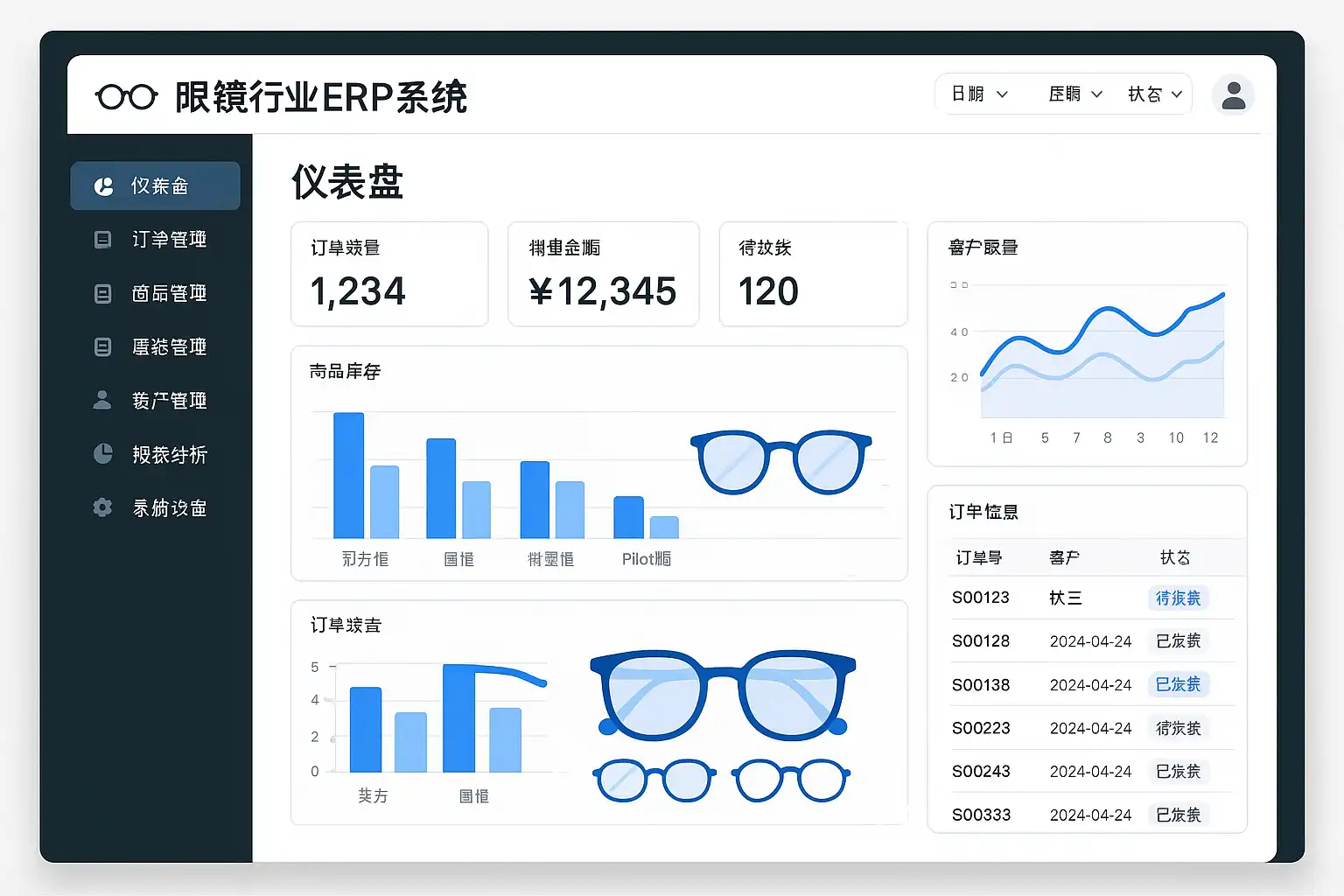The width and height of the screenshot is (1344, 896).
Task: Click the date 2024-04-24 in the S00243 row
Action: pyautogui.click(x=1091, y=772)
